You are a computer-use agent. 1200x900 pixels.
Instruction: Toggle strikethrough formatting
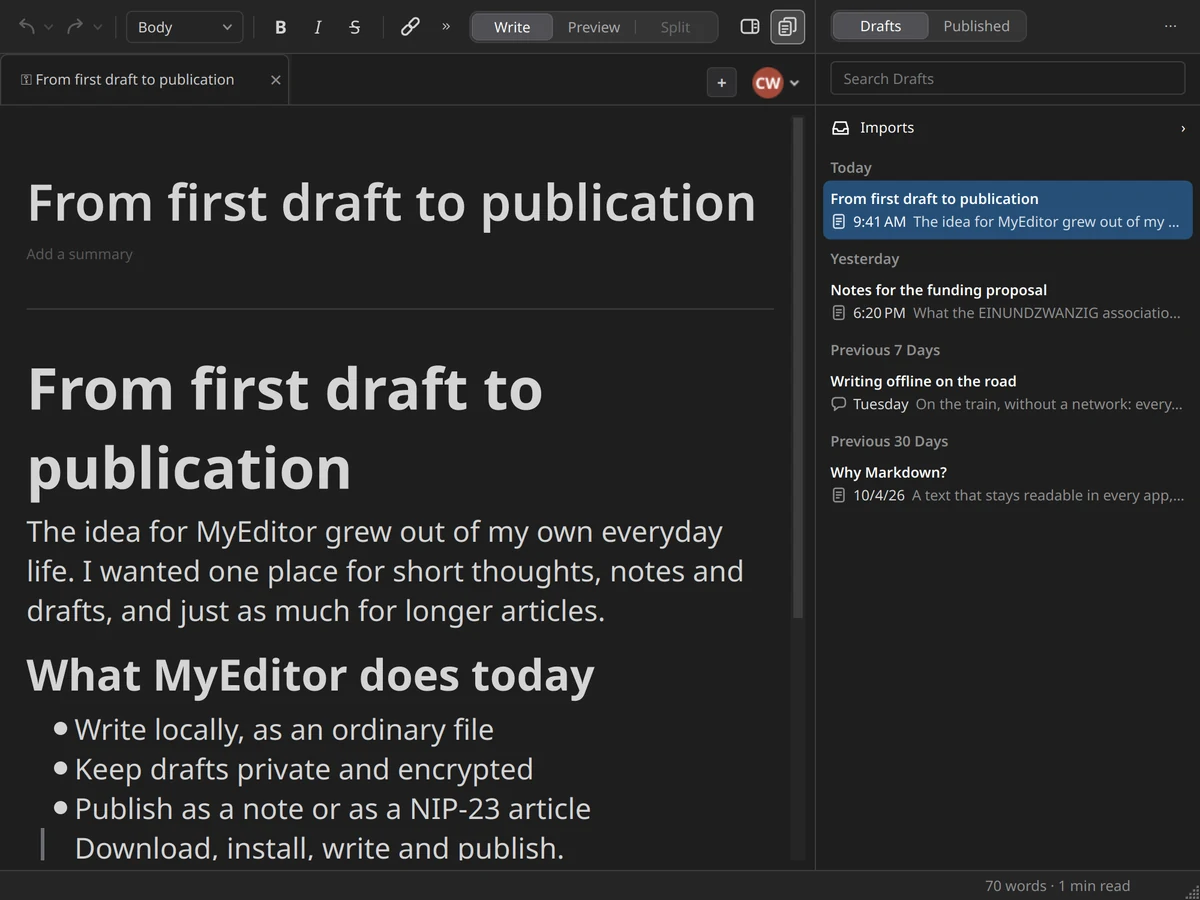tap(355, 27)
